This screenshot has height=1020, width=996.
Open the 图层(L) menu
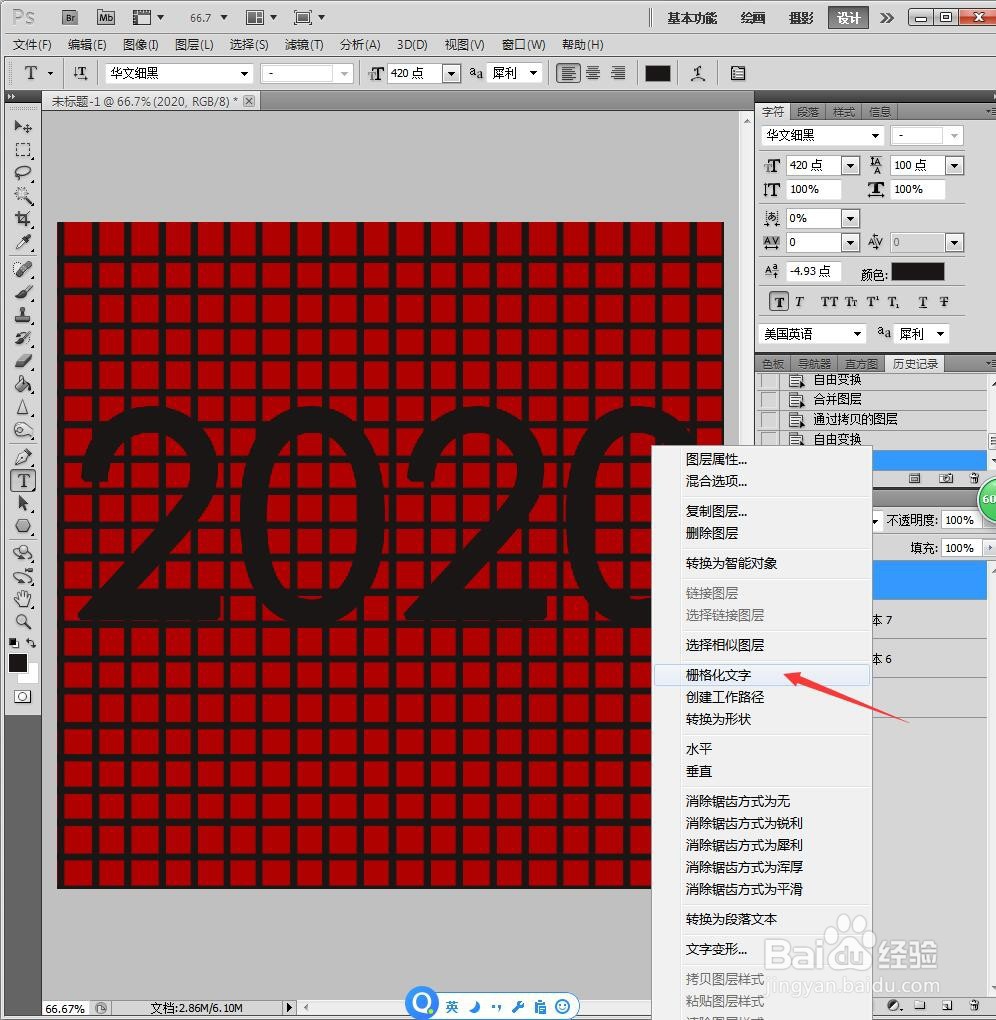194,45
